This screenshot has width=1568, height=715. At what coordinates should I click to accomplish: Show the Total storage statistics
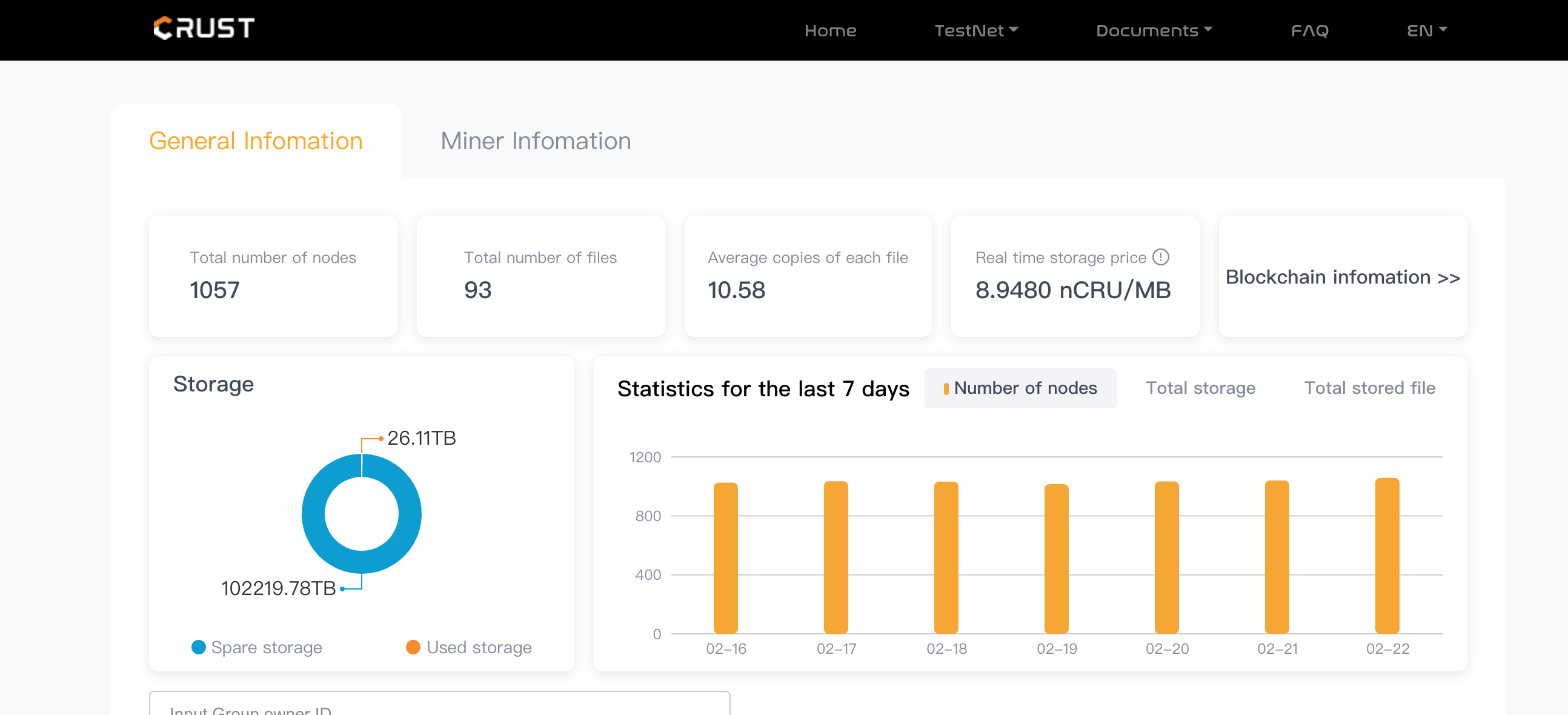click(x=1200, y=388)
